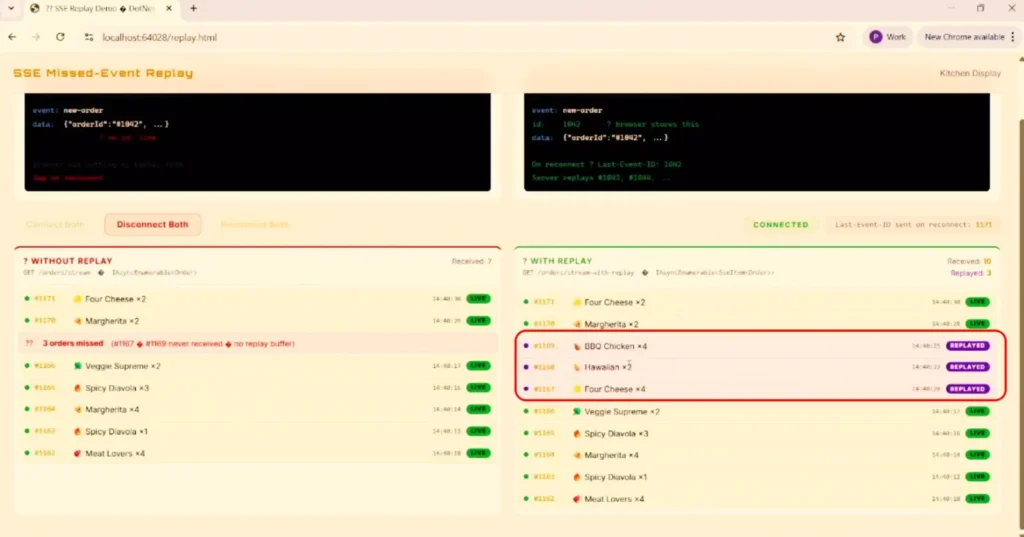
Task: Open the site information icon in the address bar
Action: (89, 37)
